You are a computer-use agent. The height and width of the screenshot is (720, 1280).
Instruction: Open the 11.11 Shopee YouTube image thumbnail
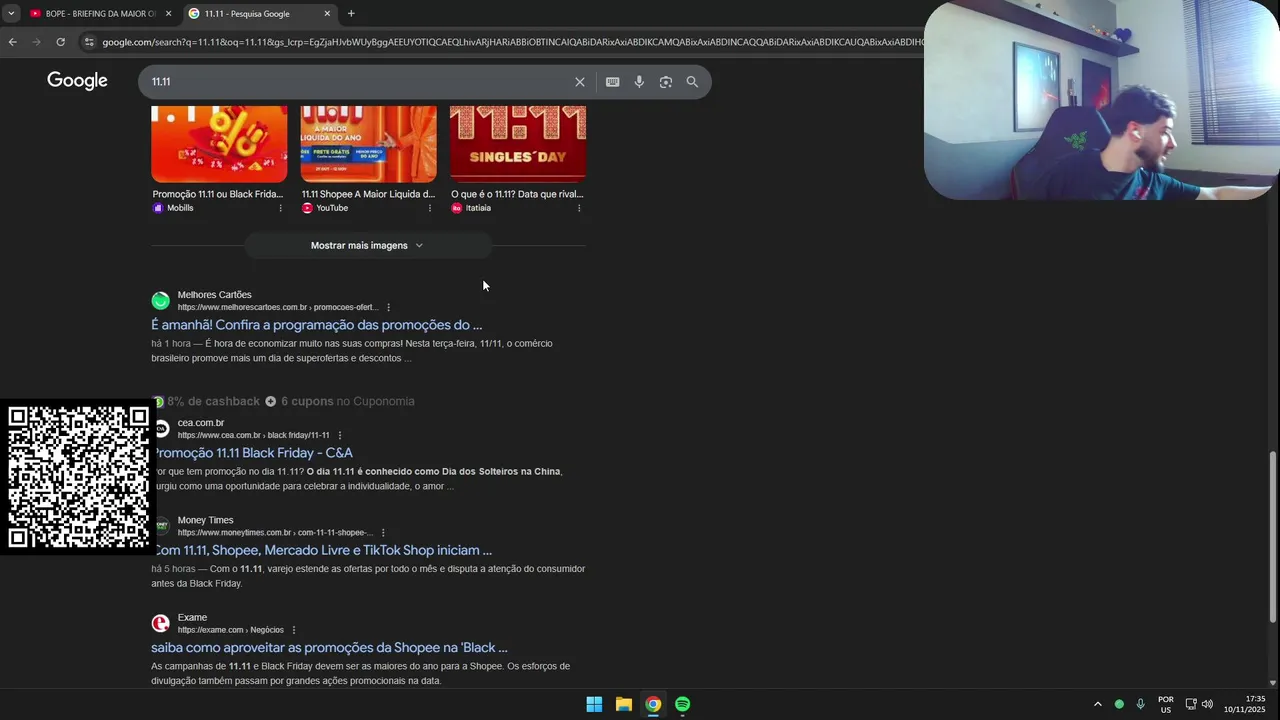[x=369, y=144]
